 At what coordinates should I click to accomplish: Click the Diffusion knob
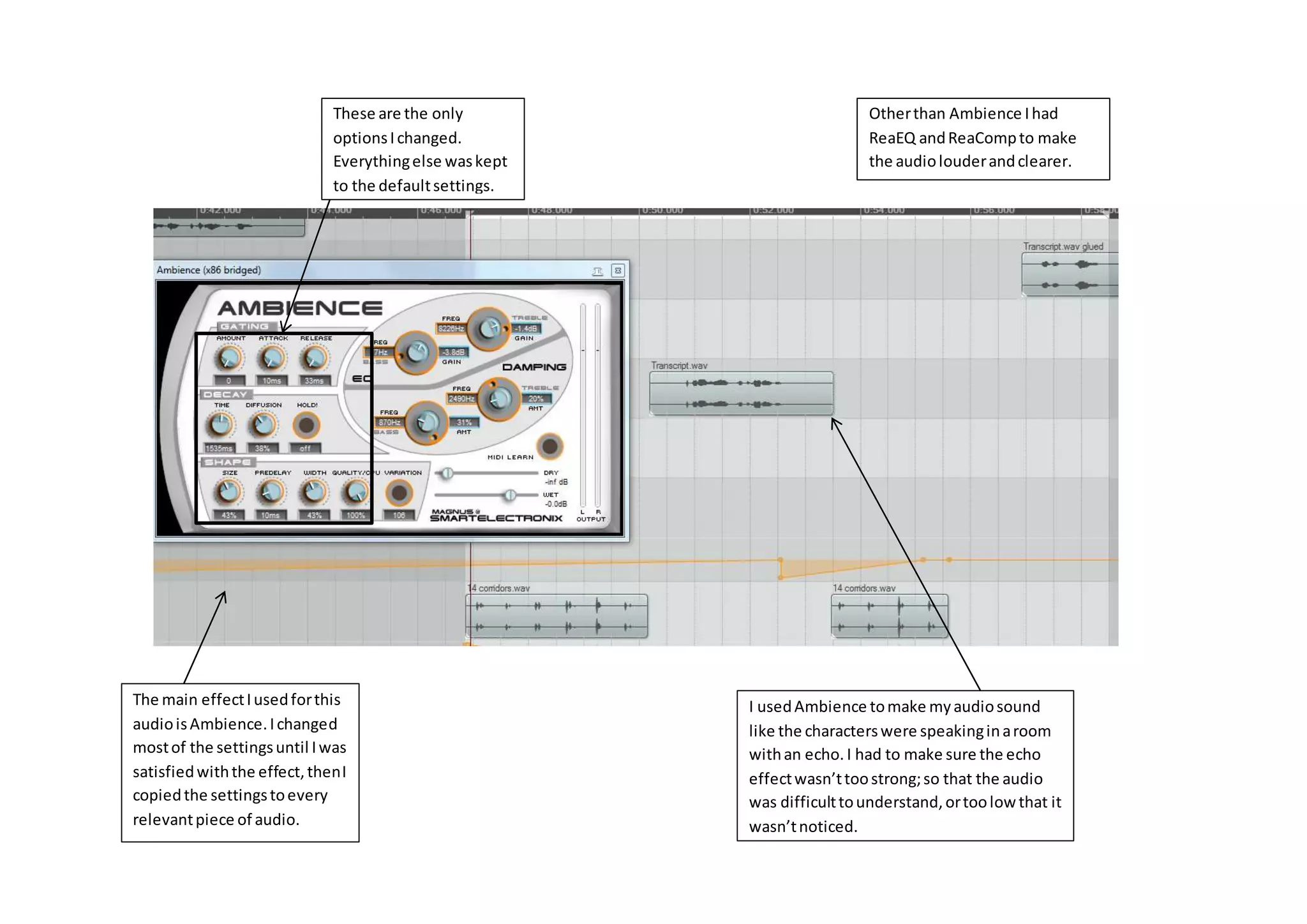point(262,425)
